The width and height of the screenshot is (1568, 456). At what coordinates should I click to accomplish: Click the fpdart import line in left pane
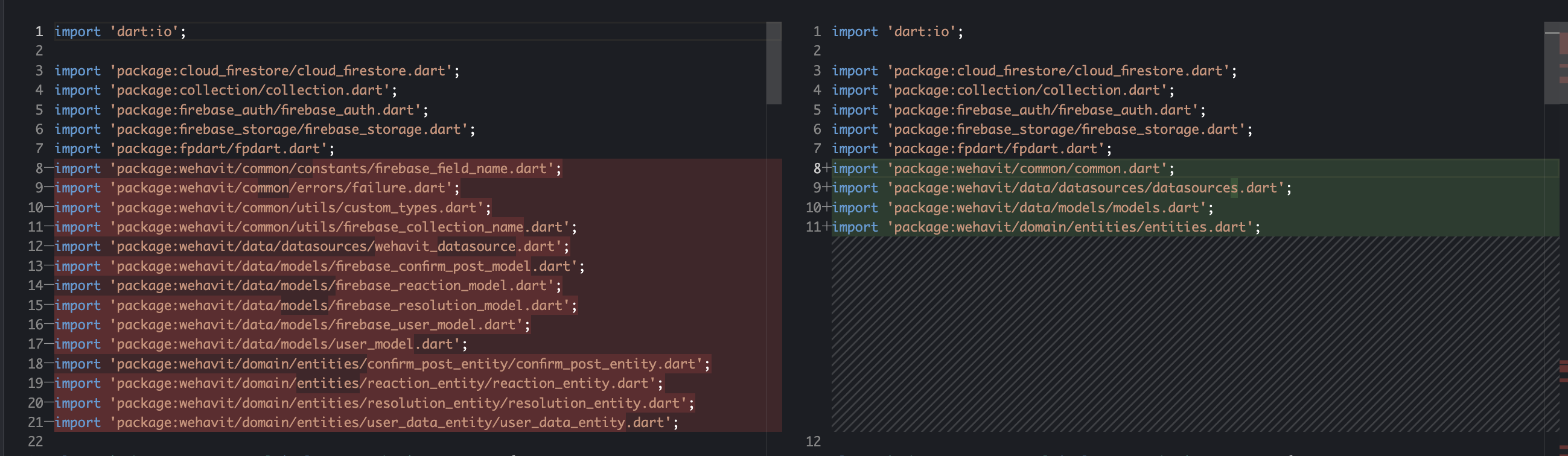[x=195, y=149]
